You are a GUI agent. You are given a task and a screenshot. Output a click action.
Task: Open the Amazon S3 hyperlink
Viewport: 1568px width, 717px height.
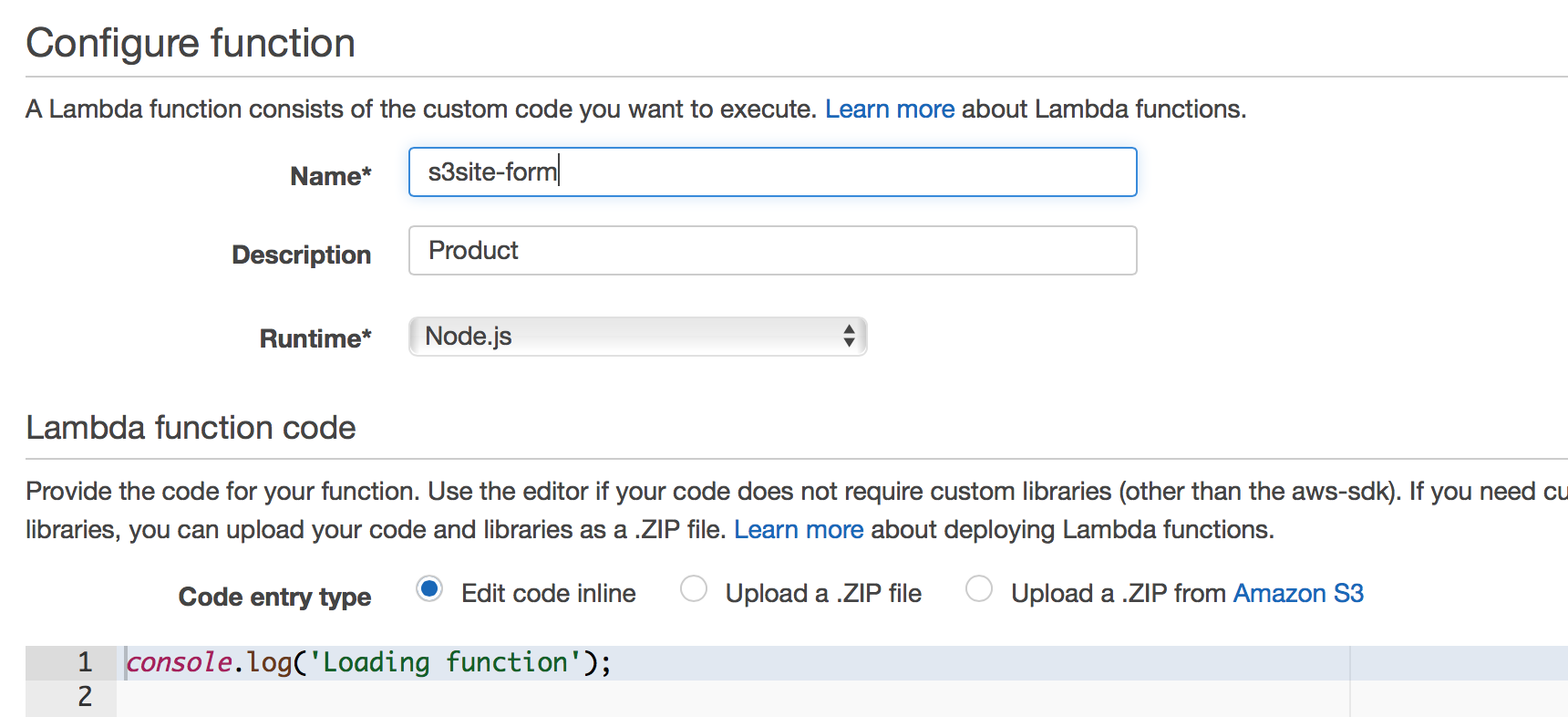(x=1297, y=594)
